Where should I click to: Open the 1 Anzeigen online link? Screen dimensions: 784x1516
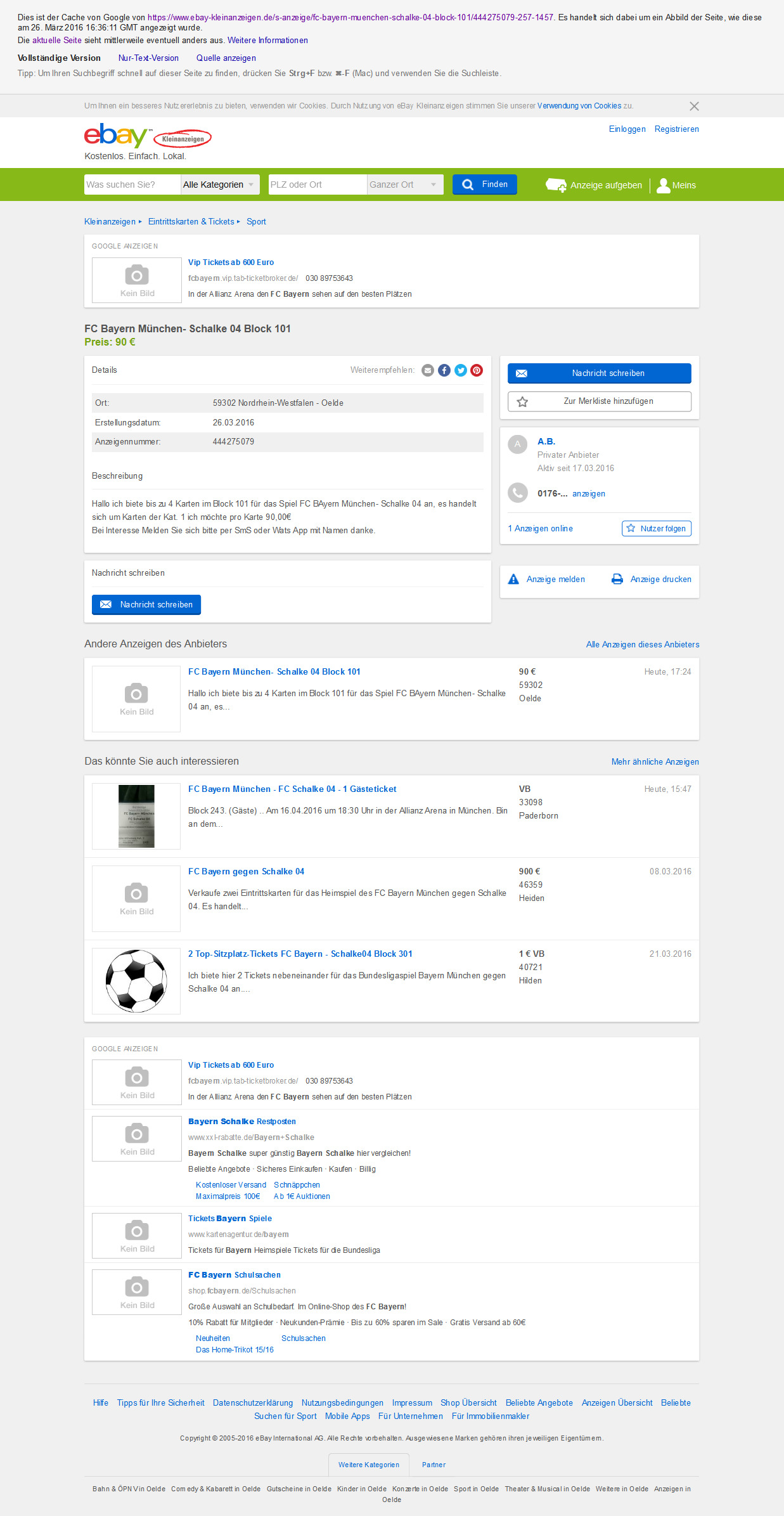540,528
